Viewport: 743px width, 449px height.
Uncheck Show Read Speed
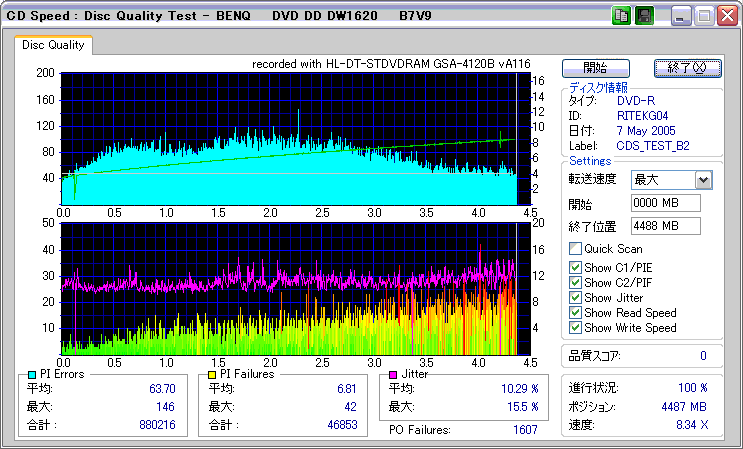[575, 313]
